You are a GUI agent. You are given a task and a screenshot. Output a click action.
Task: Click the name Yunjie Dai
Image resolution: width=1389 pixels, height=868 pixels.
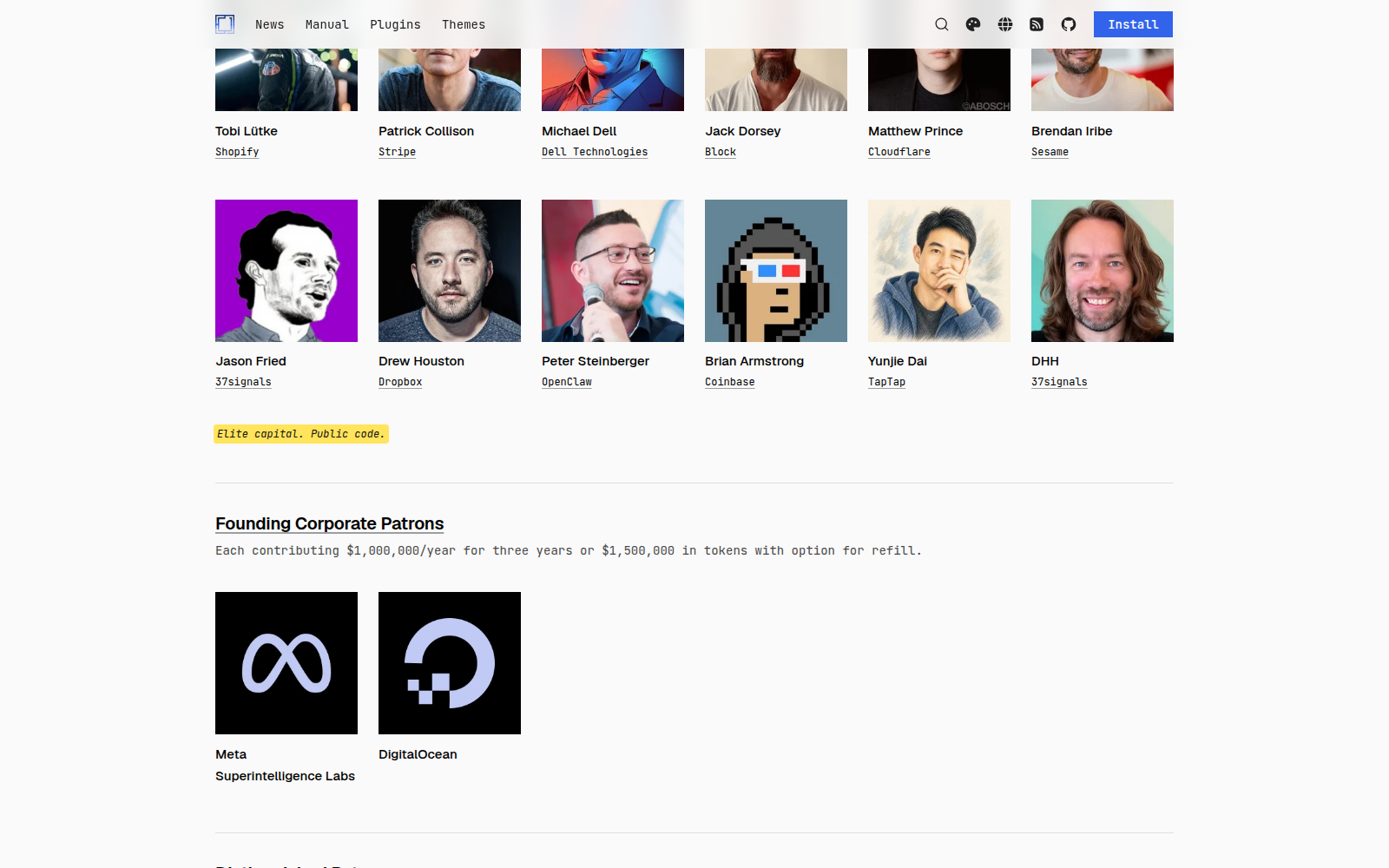[x=898, y=361]
